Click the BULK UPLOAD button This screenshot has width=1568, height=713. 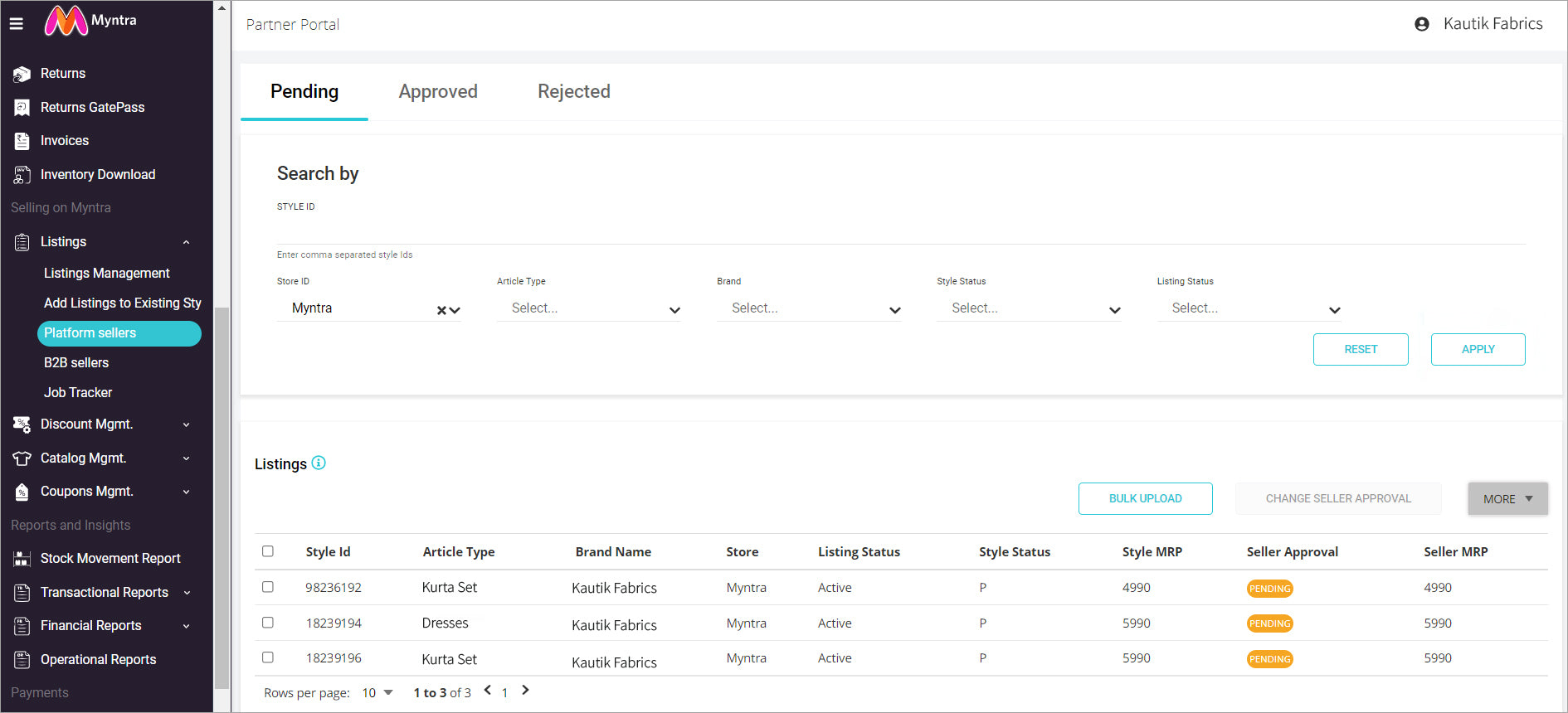[x=1145, y=498]
